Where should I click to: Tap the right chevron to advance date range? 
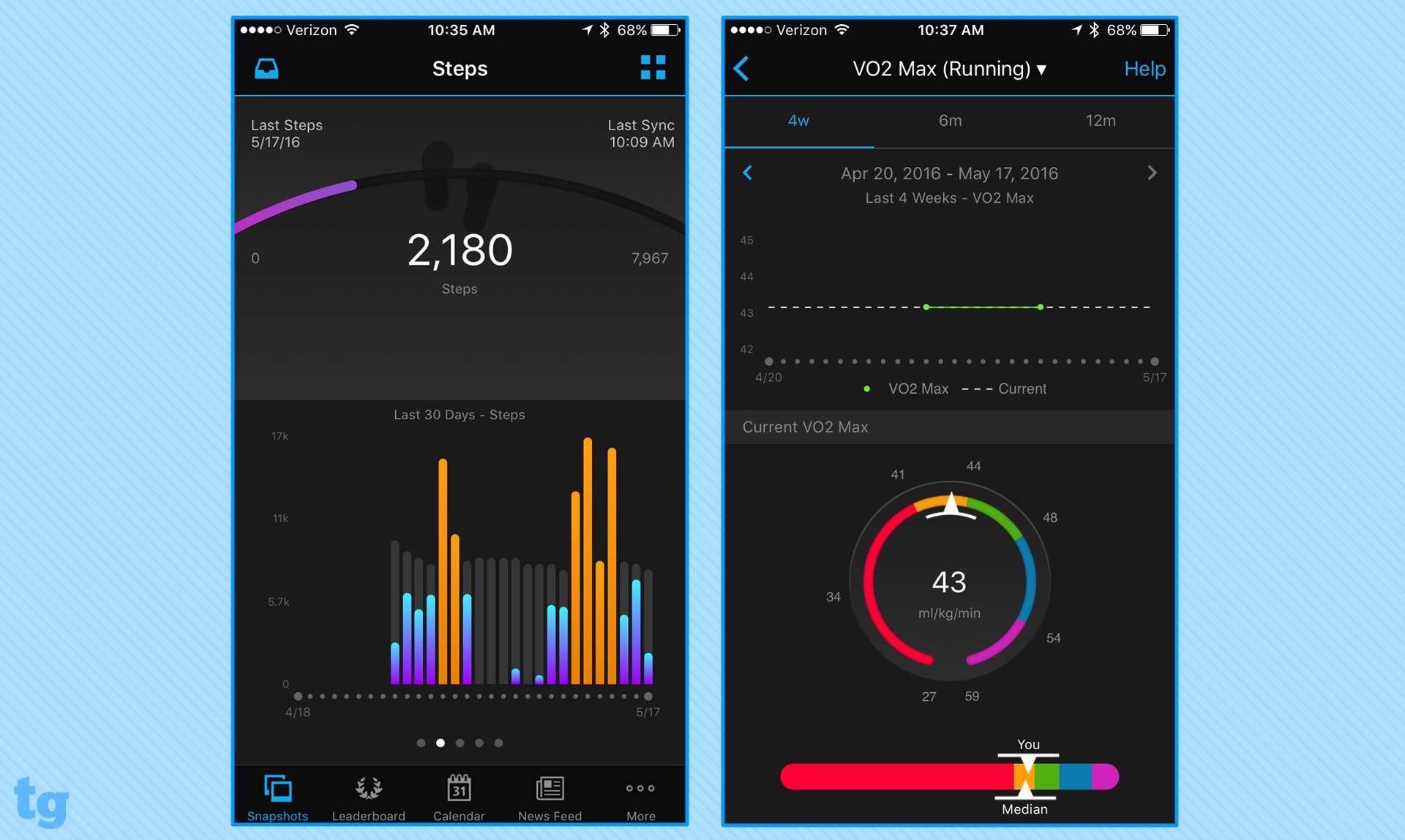click(x=1153, y=173)
